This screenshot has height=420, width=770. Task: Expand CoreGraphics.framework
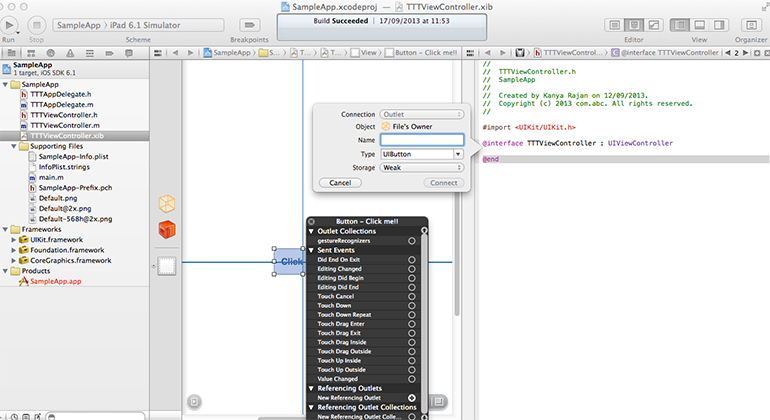tap(14, 260)
